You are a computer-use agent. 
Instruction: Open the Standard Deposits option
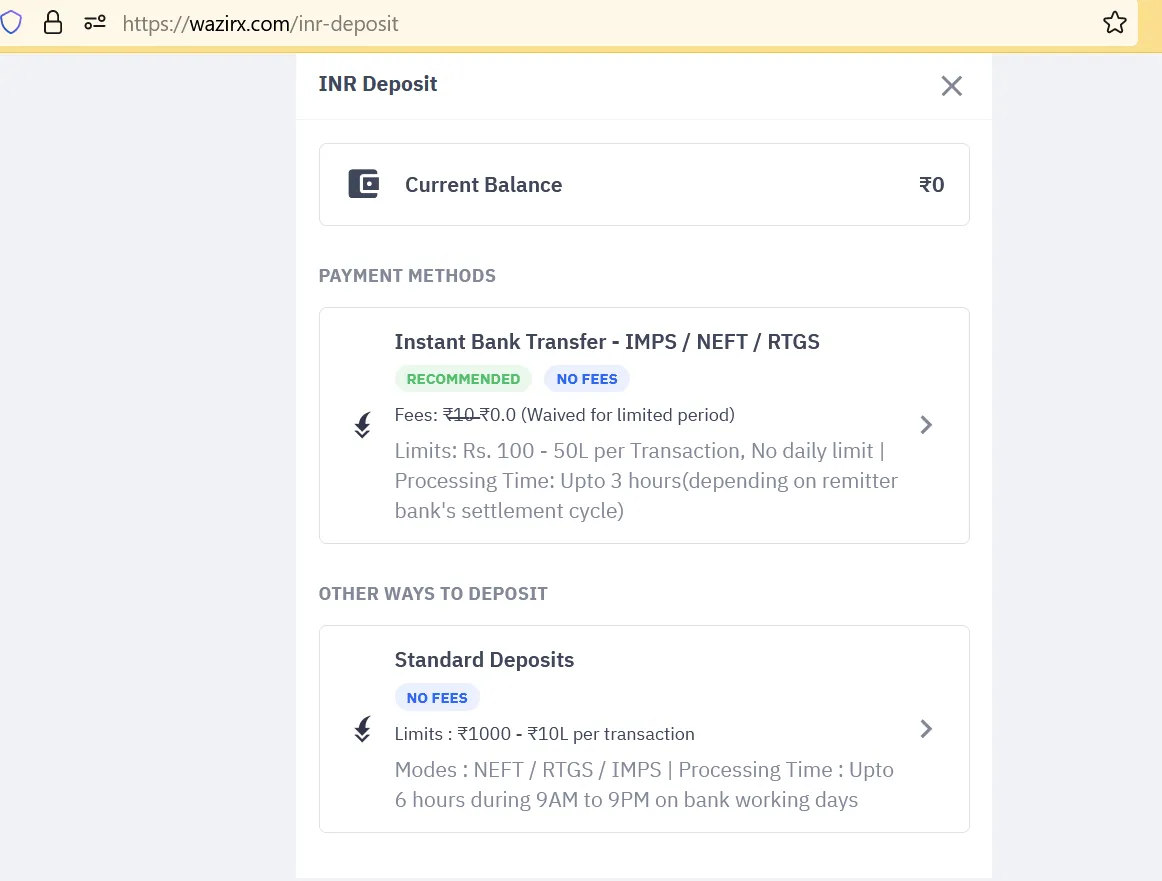(644, 729)
